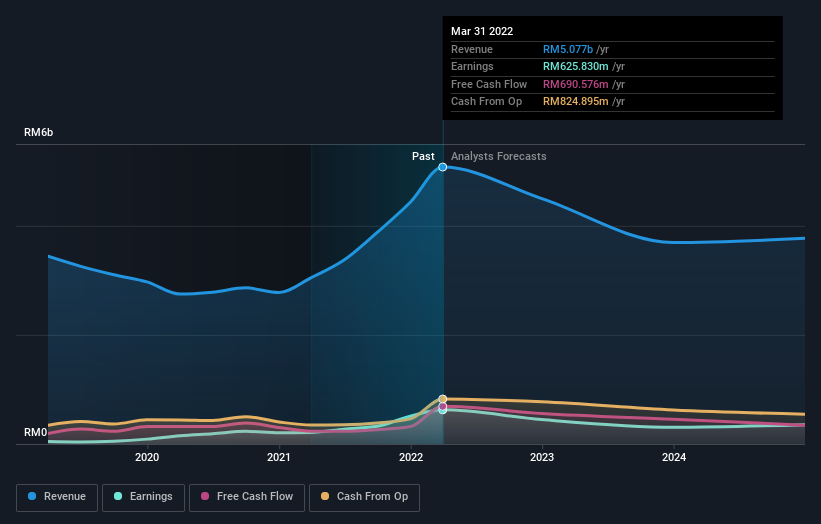This screenshot has height=524, width=821.
Task: Select the 2021 x-axis label
Action: 279,457
